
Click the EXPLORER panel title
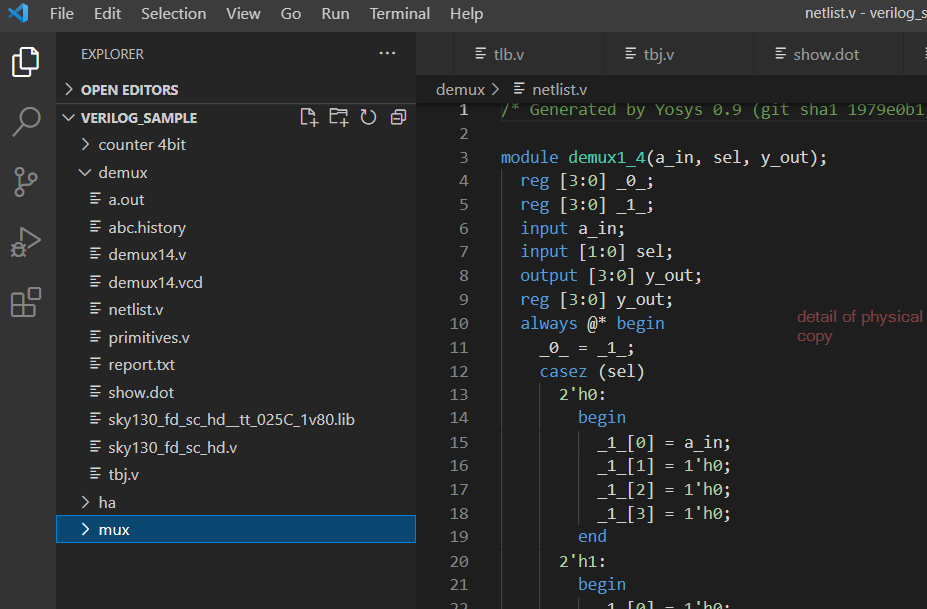tap(112, 54)
